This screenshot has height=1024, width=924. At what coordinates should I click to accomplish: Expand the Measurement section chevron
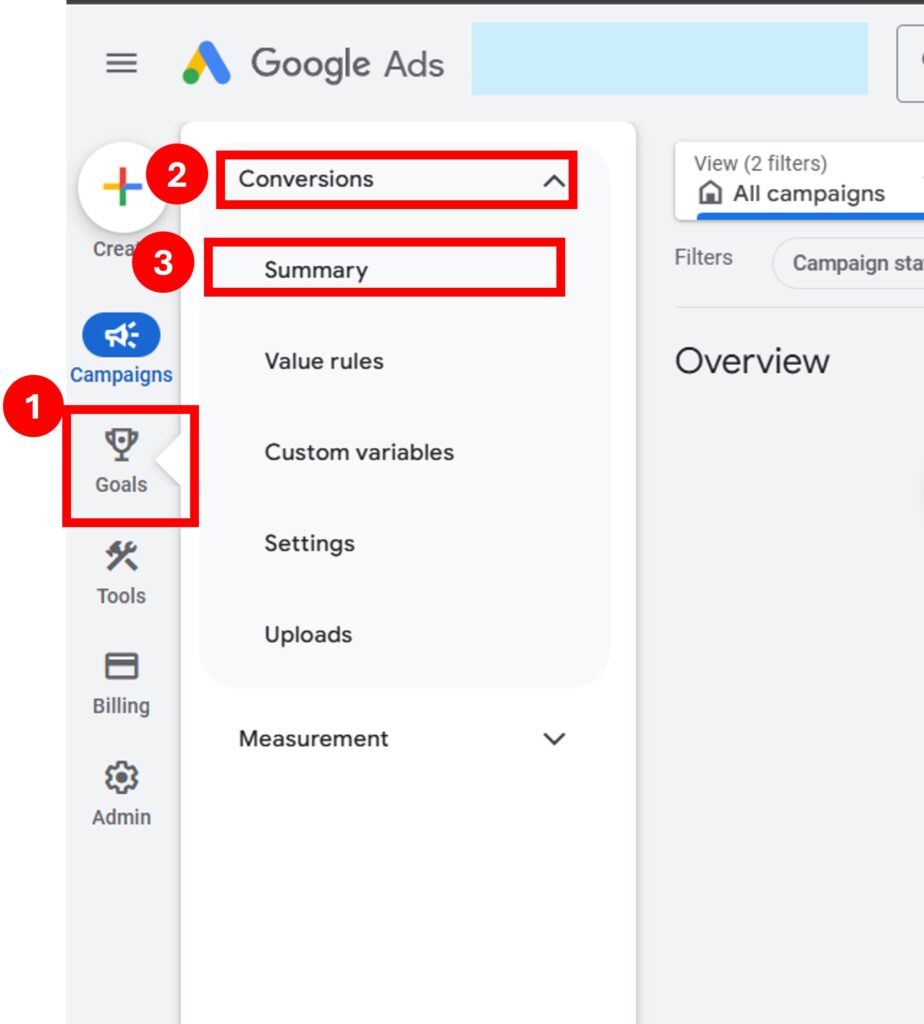pyautogui.click(x=554, y=739)
